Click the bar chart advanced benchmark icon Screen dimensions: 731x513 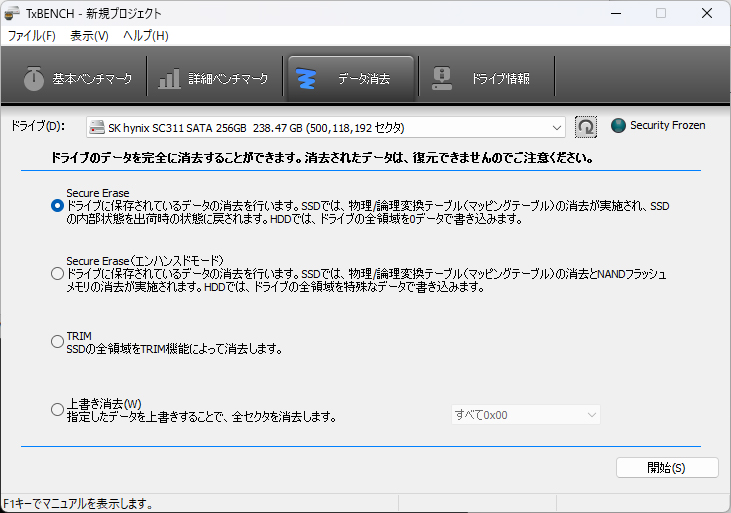pyautogui.click(x=169, y=79)
